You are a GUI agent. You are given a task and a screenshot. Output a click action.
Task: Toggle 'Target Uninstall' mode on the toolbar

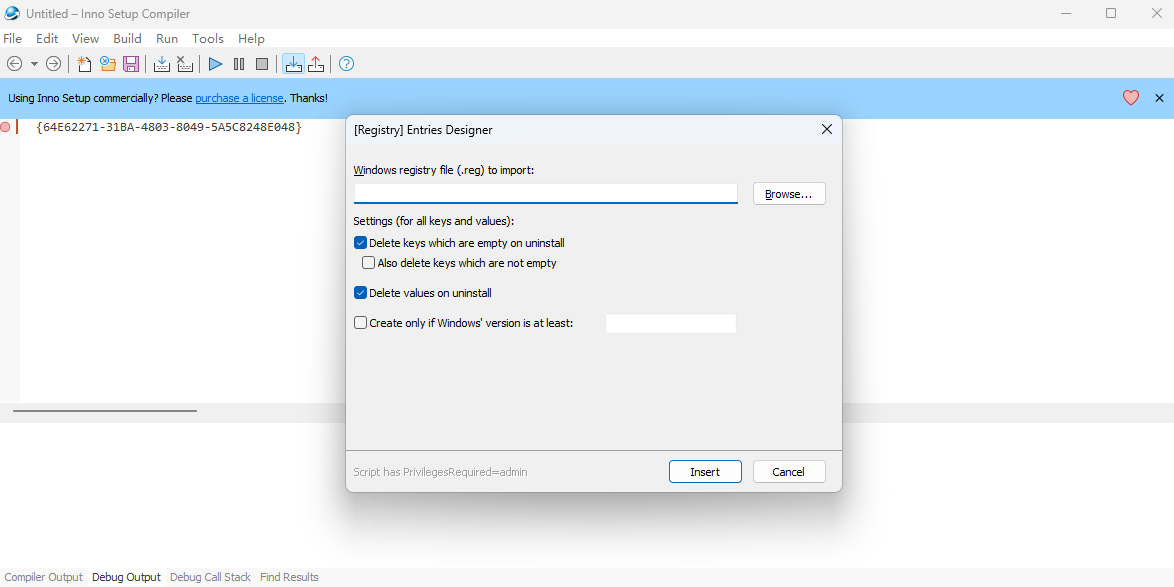316,63
